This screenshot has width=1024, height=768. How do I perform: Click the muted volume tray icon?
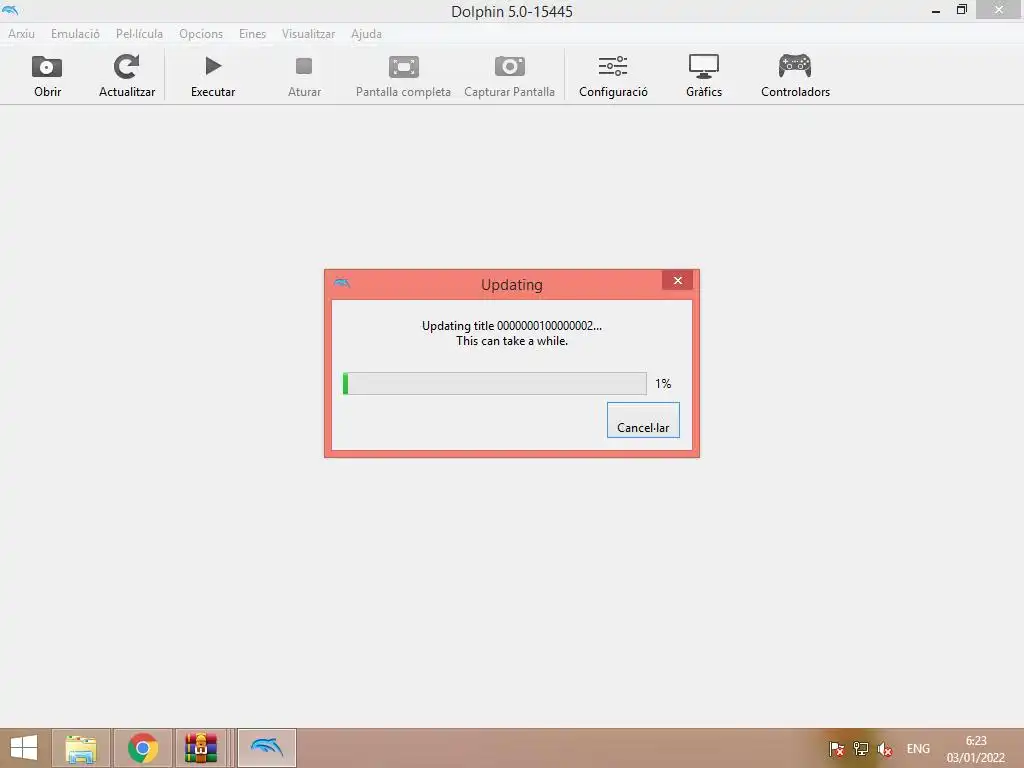pyautogui.click(x=885, y=749)
